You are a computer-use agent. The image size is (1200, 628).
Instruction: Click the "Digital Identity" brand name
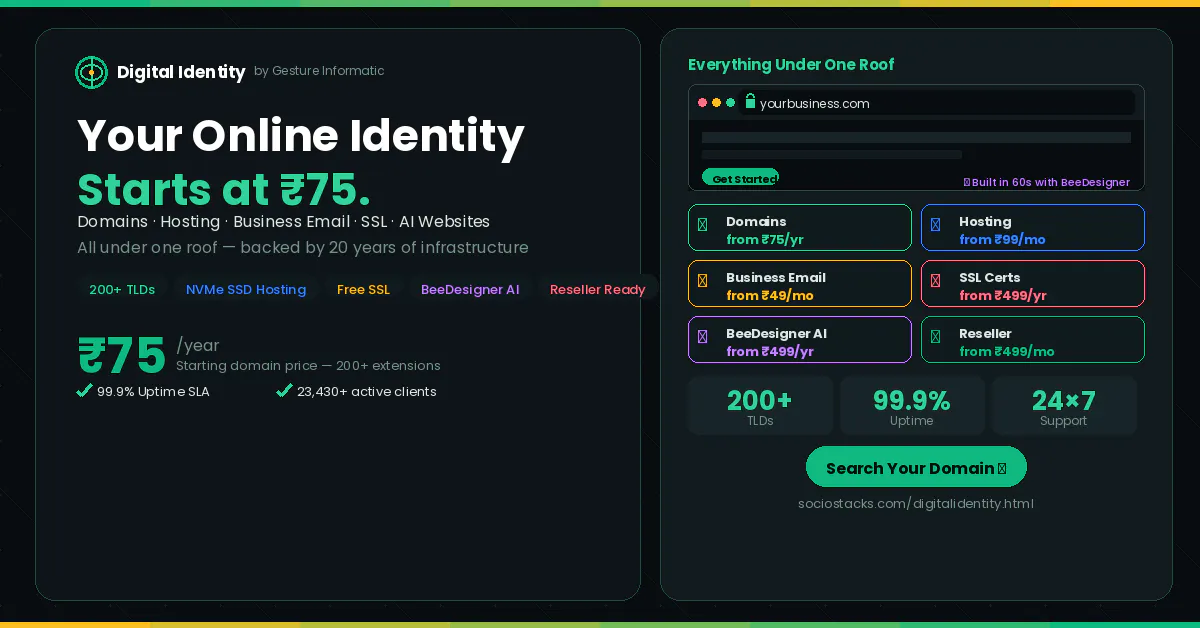point(181,72)
